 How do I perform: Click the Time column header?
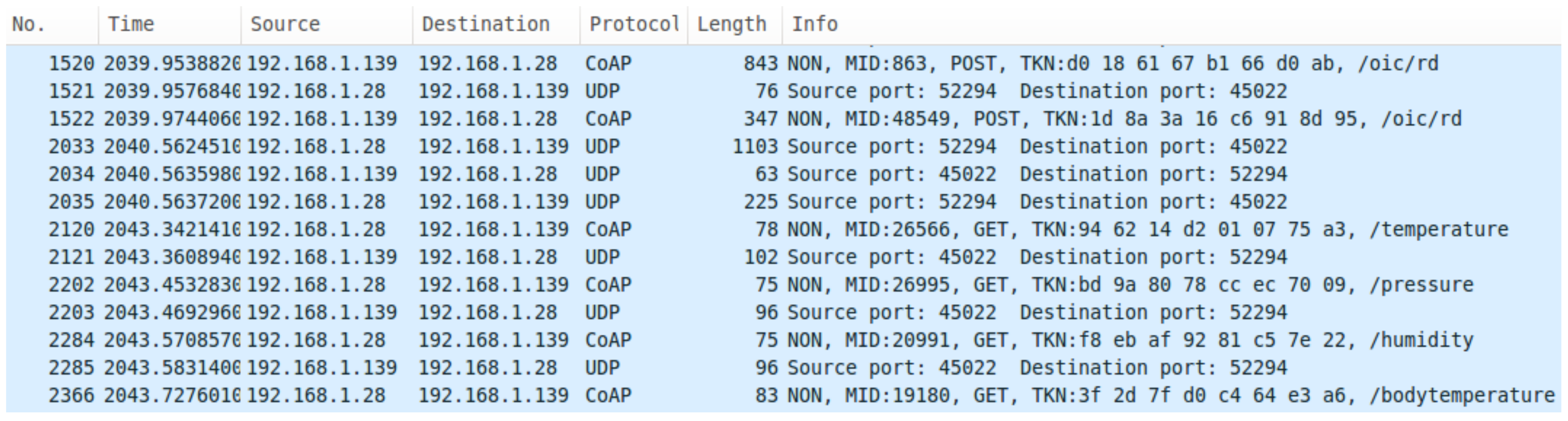click(x=131, y=24)
